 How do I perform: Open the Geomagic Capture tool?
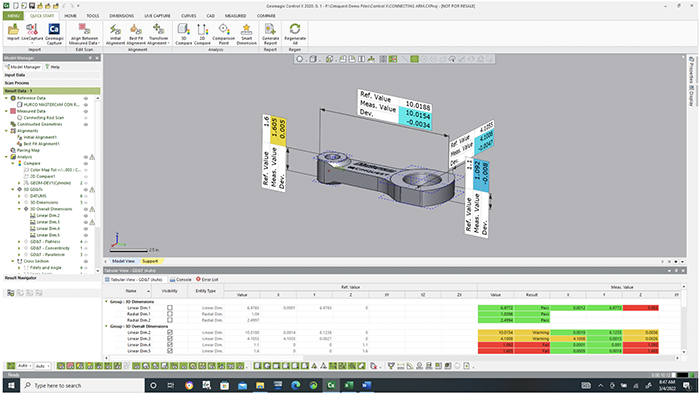54,34
